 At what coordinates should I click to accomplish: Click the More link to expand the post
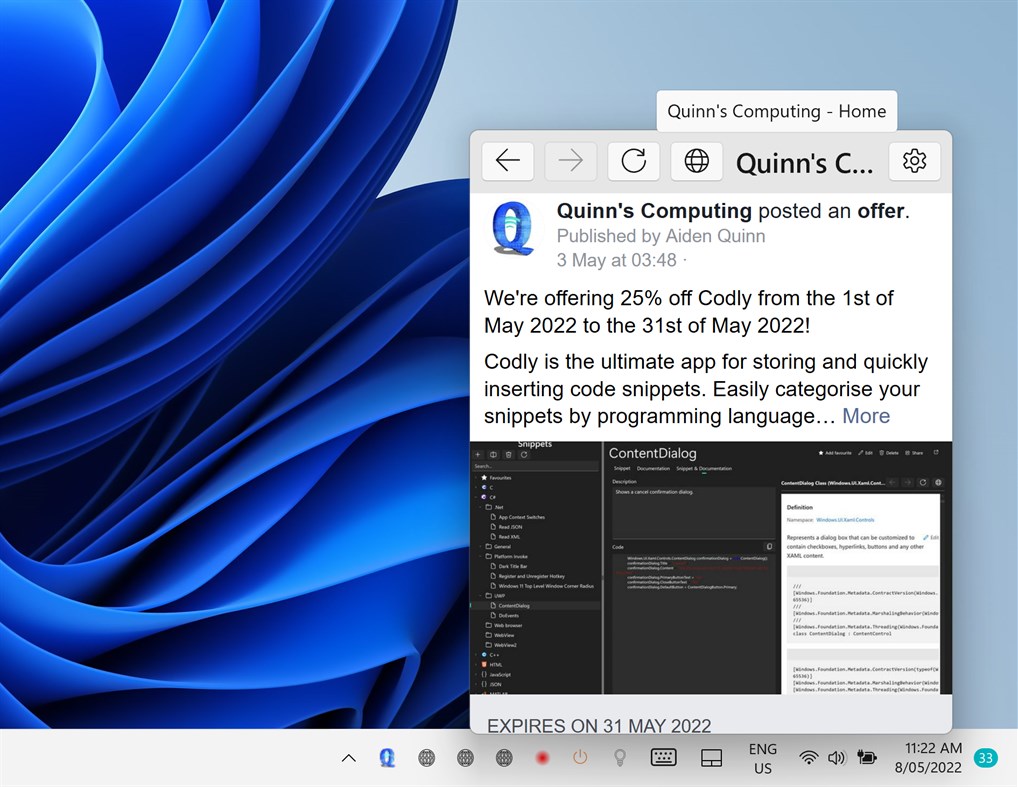coord(865,416)
